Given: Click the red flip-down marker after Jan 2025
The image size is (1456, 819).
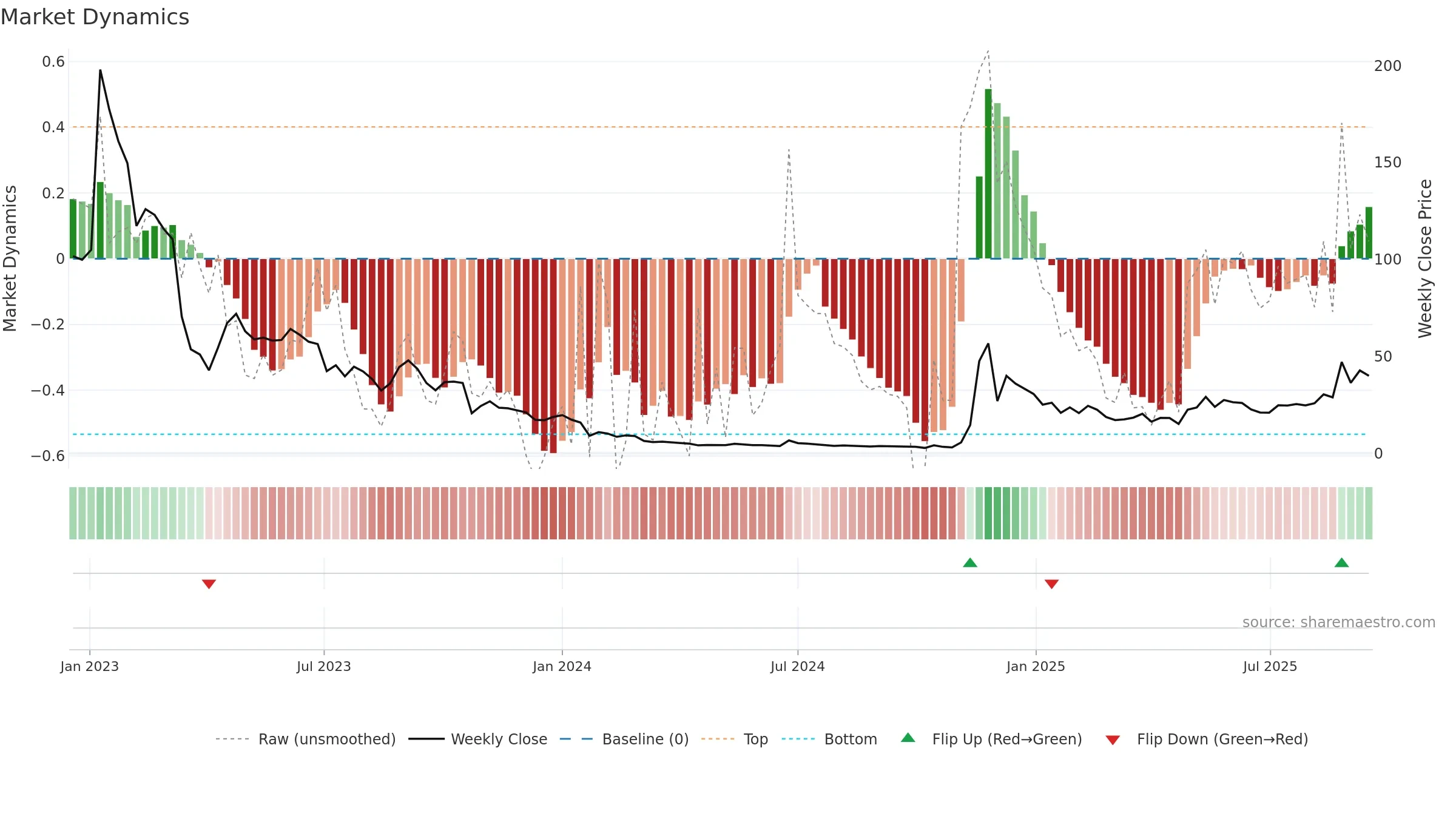Looking at the screenshot, I should (1052, 584).
